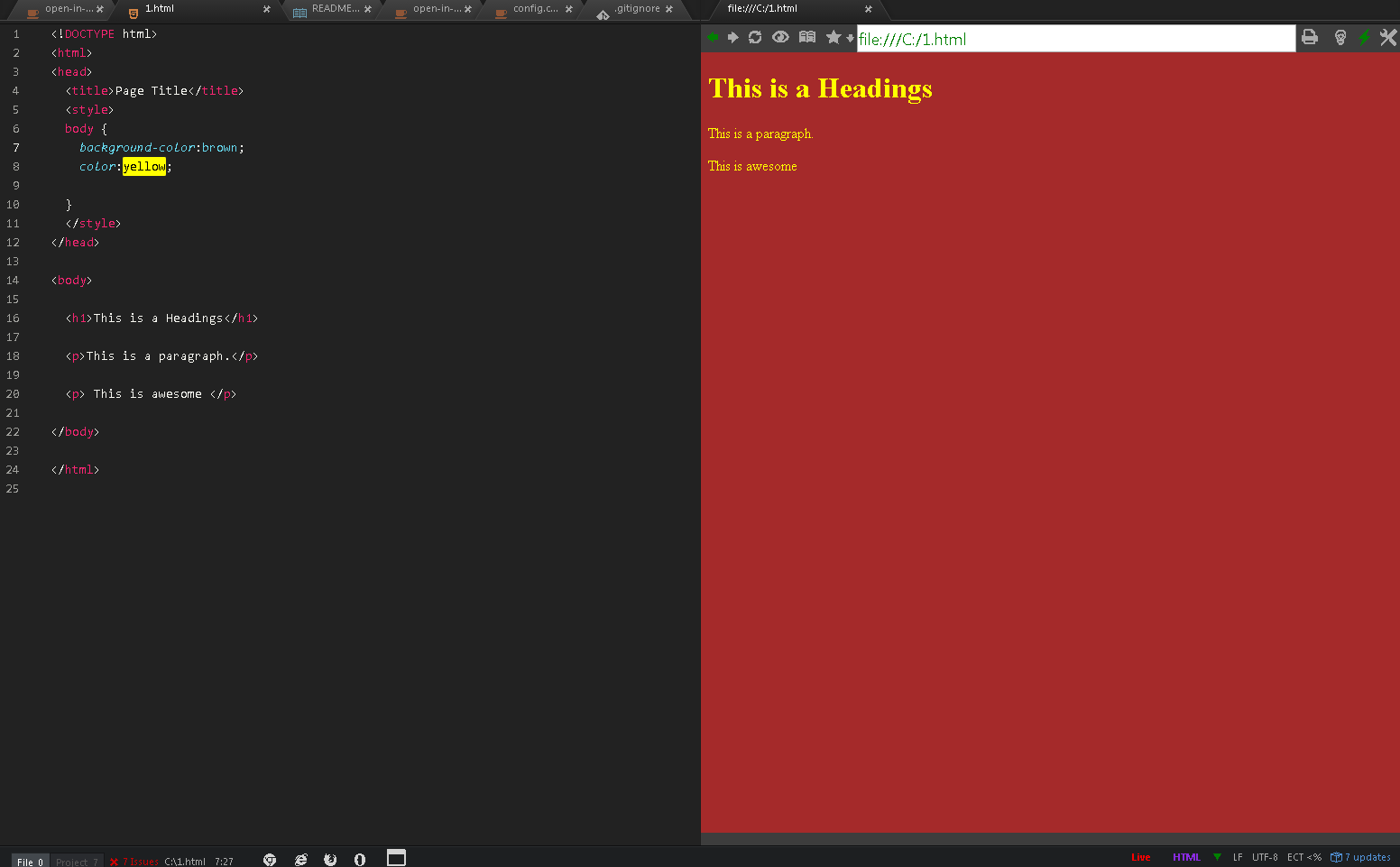Screen dimensions: 1400x867
Task: Toggle the eye preview icon in the browser toolbar
Action: point(780,37)
